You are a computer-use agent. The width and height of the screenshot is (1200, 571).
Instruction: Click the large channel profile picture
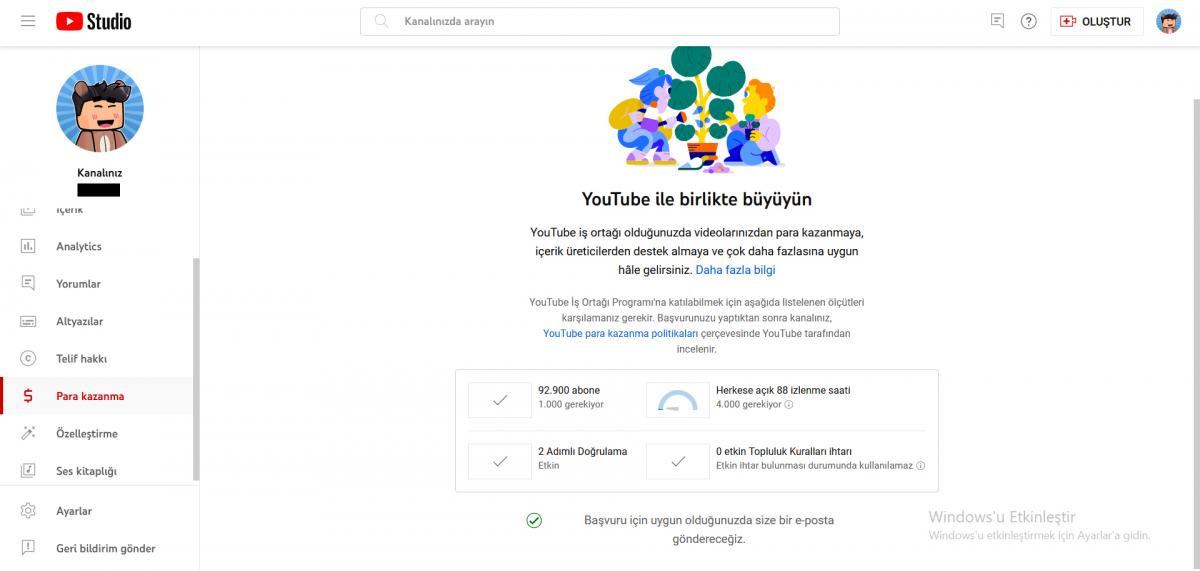click(100, 108)
